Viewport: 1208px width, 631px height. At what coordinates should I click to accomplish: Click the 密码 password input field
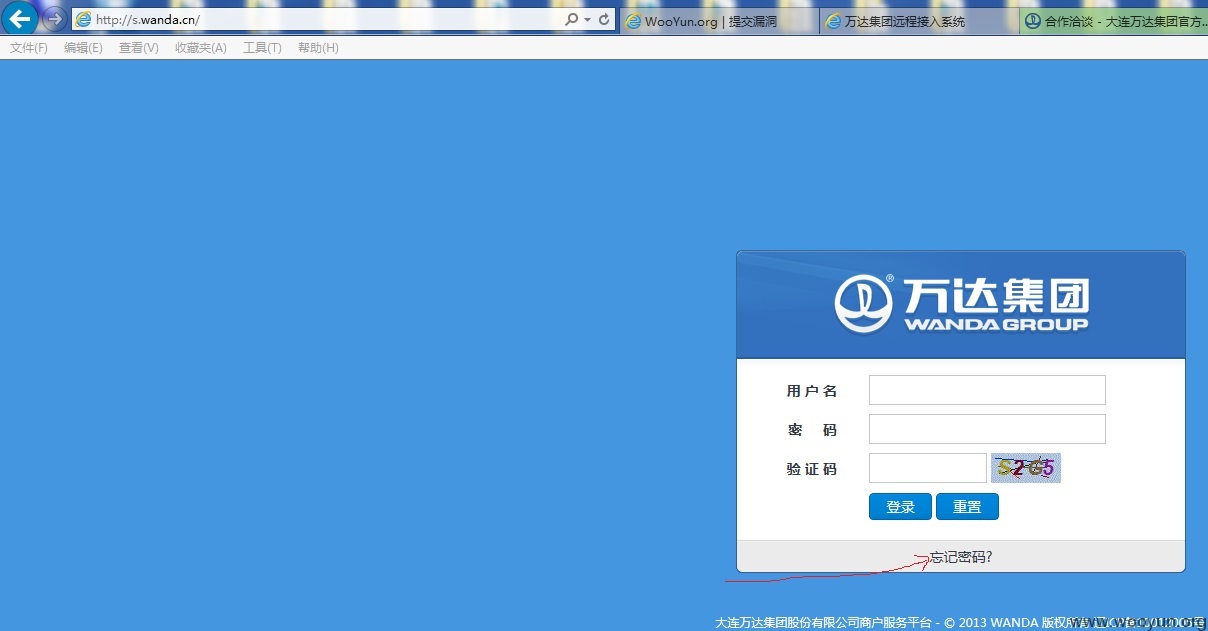(987, 429)
